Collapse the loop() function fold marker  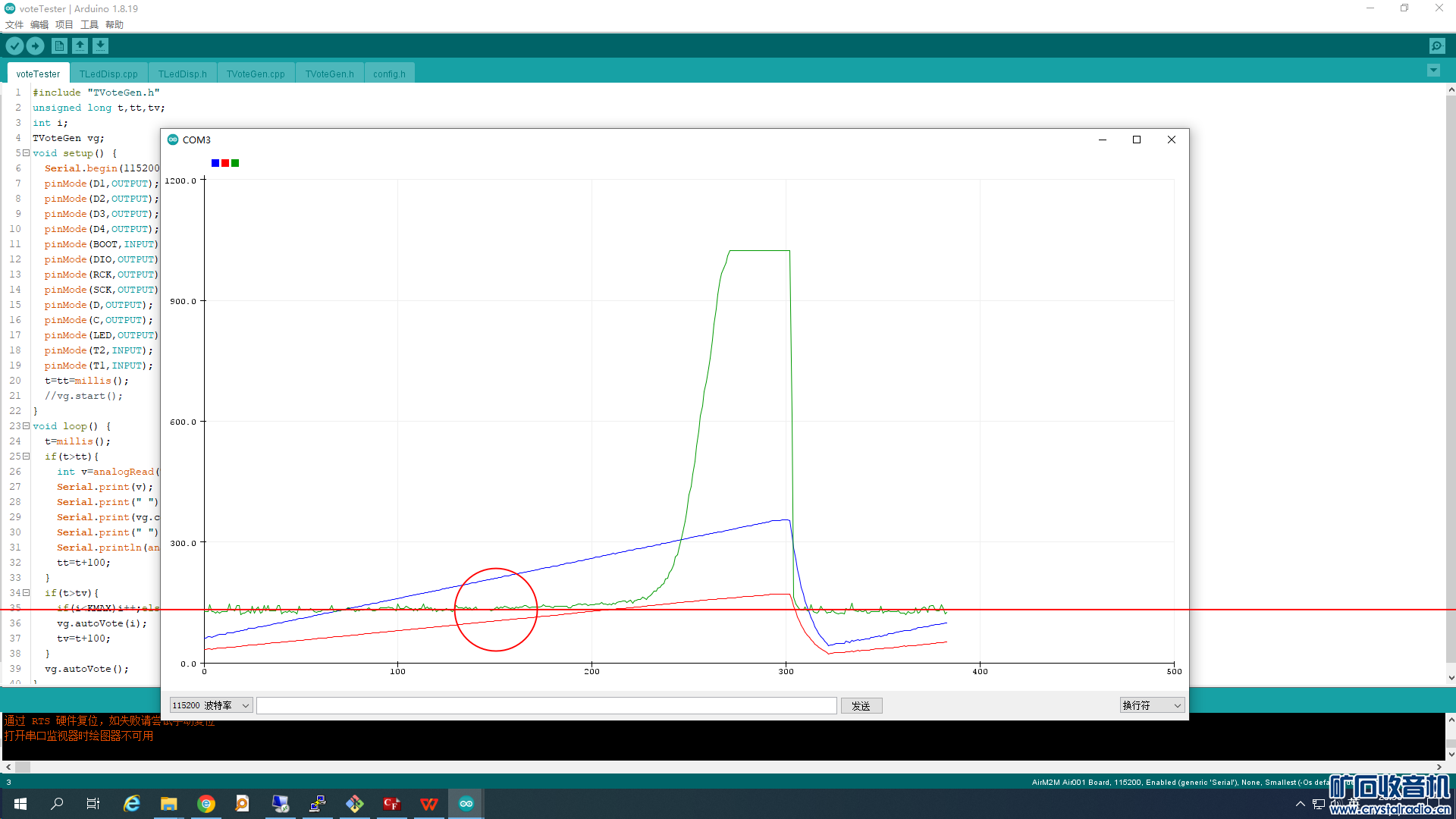(x=26, y=426)
